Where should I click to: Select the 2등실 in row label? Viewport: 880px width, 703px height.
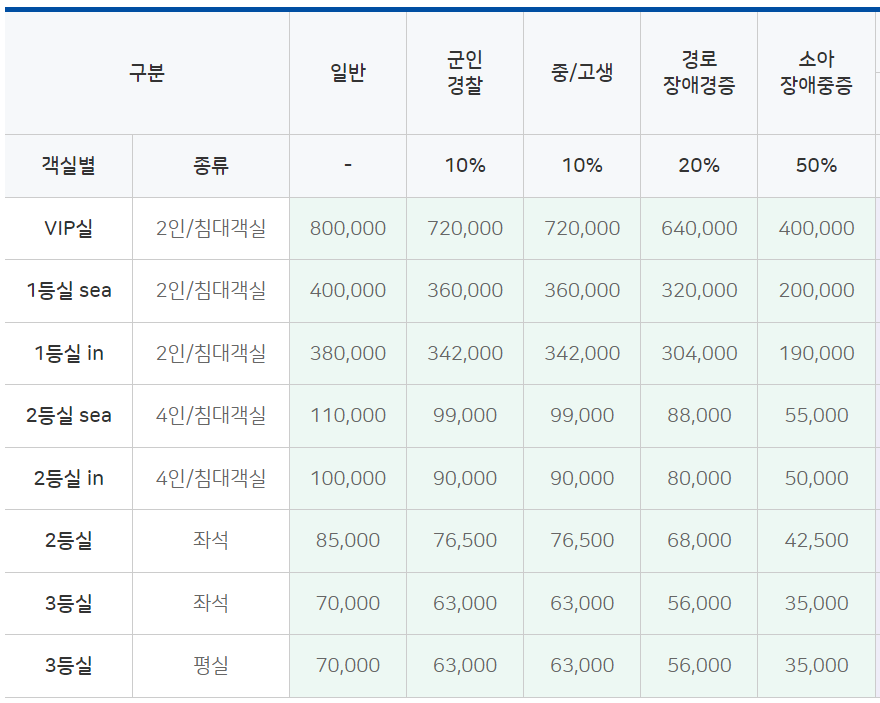(x=68, y=478)
